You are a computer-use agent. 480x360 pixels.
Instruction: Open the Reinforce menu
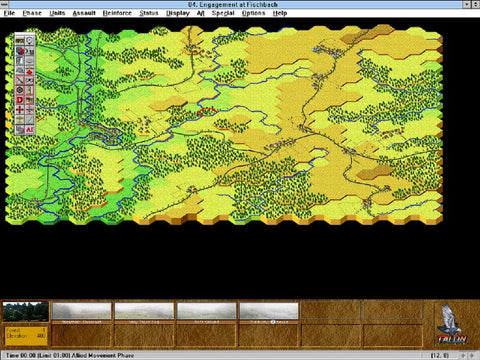click(x=117, y=13)
